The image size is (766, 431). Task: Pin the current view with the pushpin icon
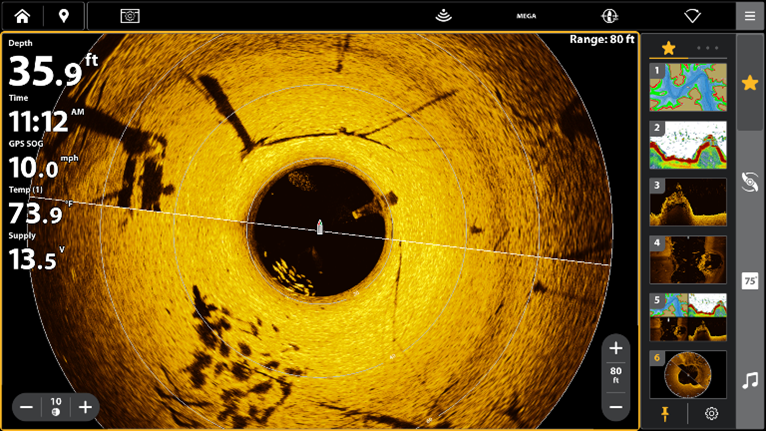click(666, 413)
